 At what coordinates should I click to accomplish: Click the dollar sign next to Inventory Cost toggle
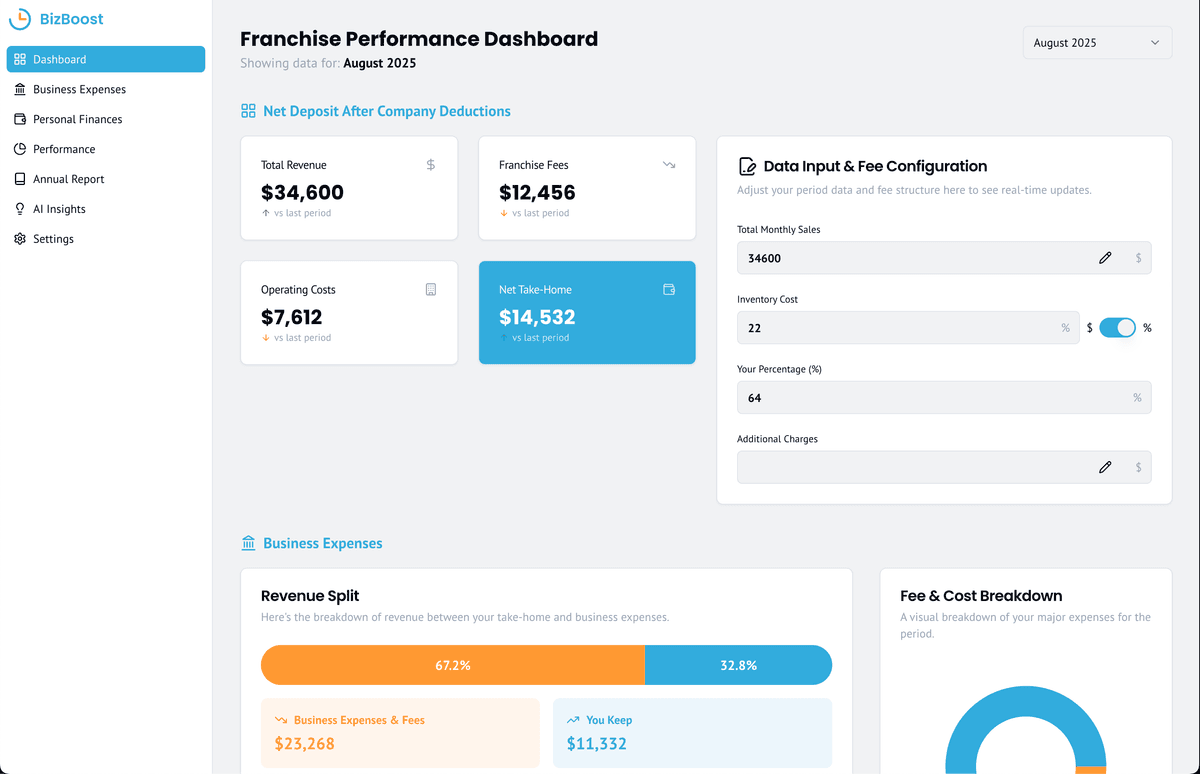point(1089,327)
